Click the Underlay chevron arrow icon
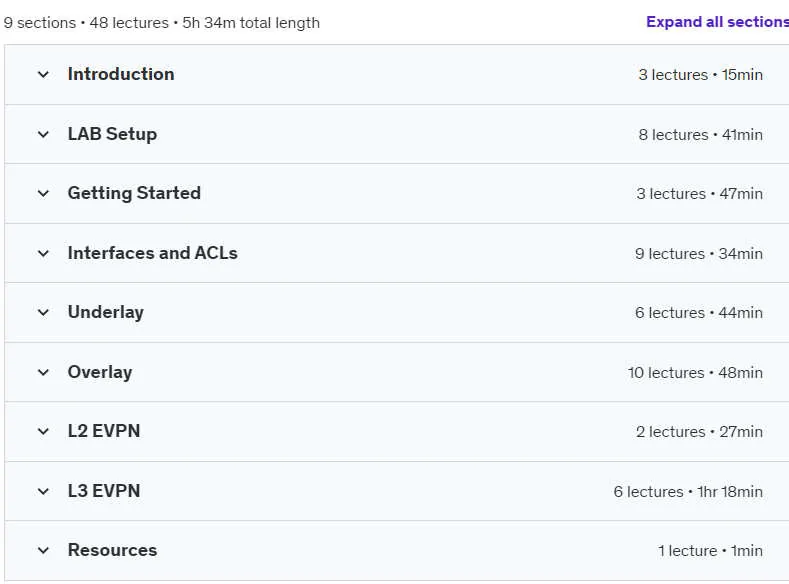 [x=43, y=312]
